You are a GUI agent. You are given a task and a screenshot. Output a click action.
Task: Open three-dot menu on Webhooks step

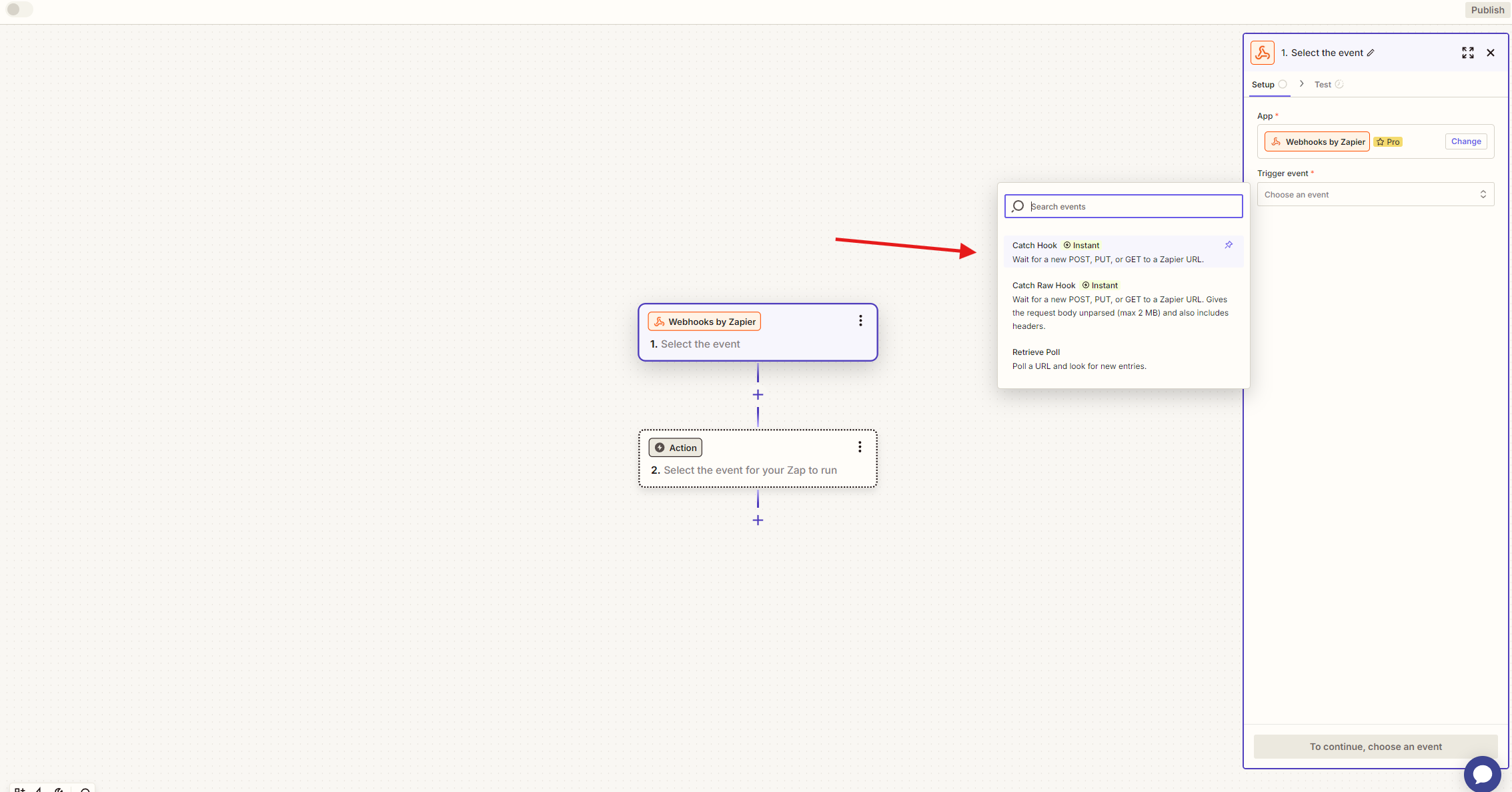coord(860,321)
